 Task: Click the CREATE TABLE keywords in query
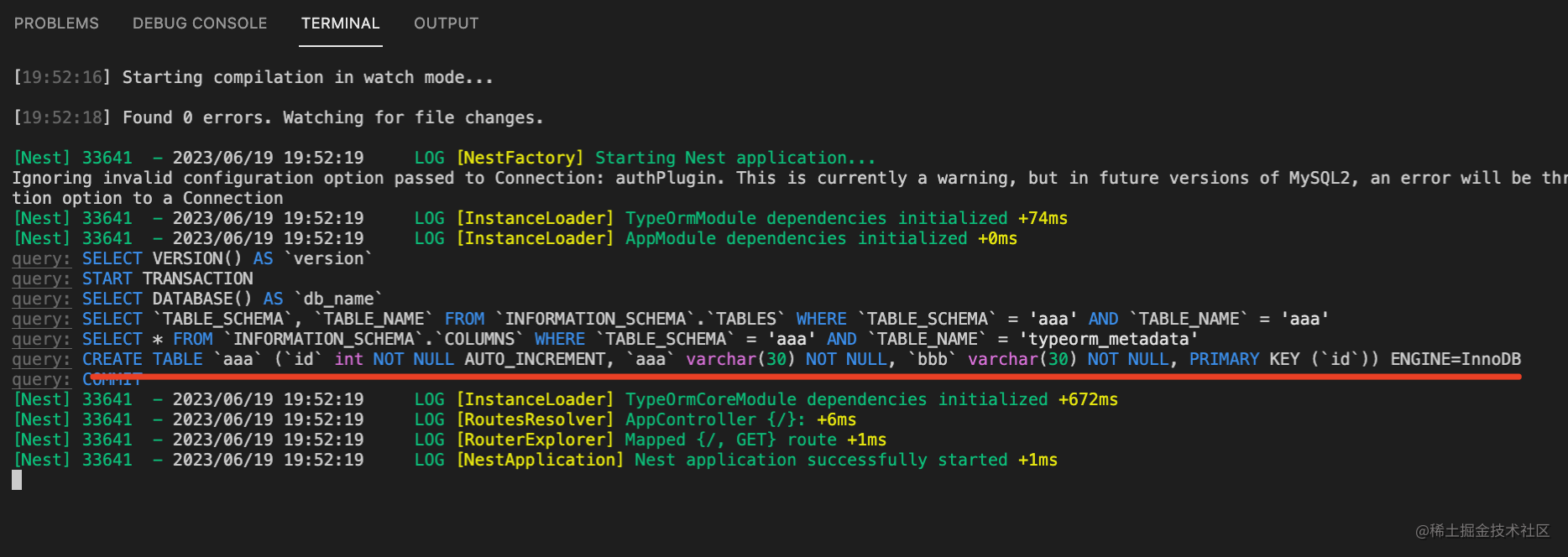(142, 359)
